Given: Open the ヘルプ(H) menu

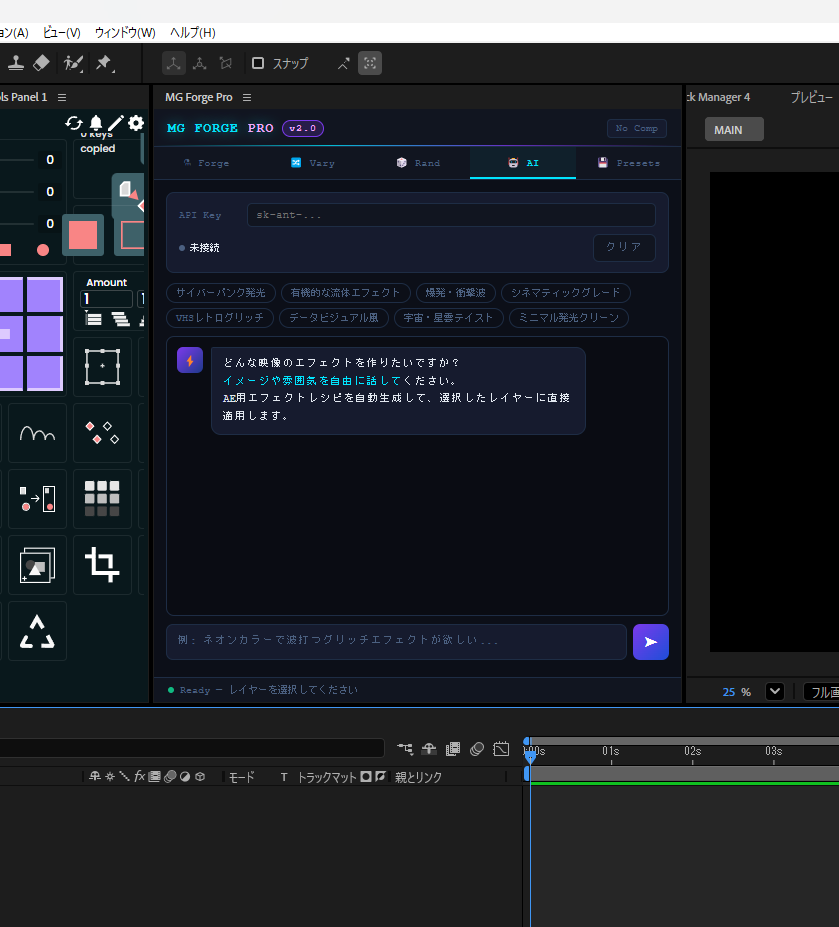Looking at the screenshot, I should click(x=193, y=33).
